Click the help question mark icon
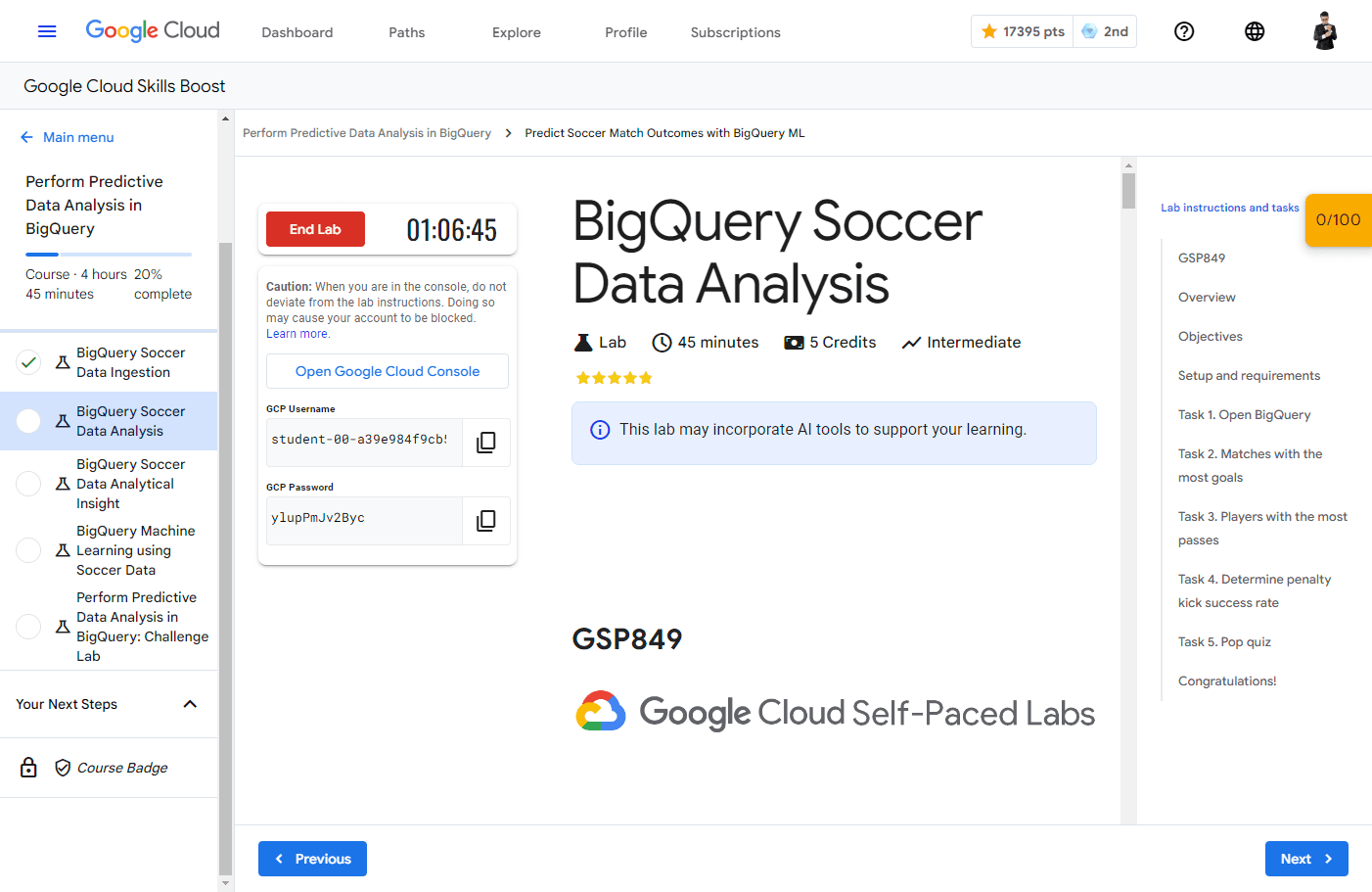1372x892 pixels. coord(1184,31)
